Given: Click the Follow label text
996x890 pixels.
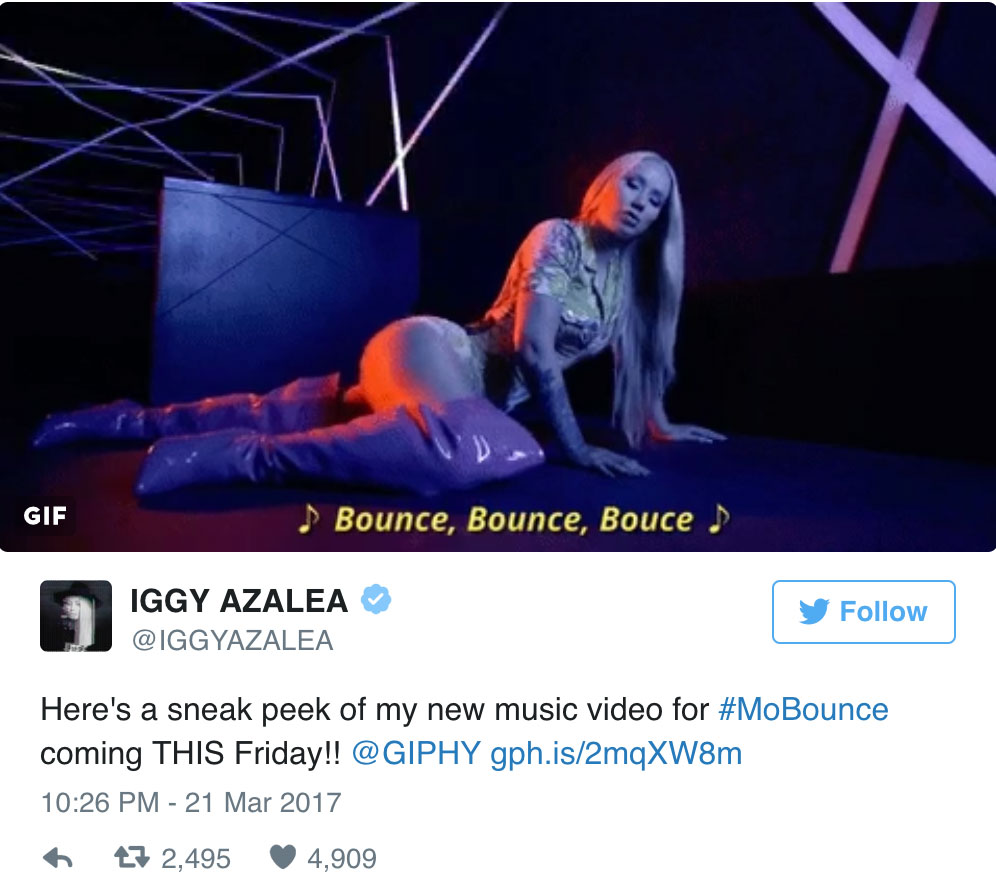Looking at the screenshot, I should coord(884,612).
